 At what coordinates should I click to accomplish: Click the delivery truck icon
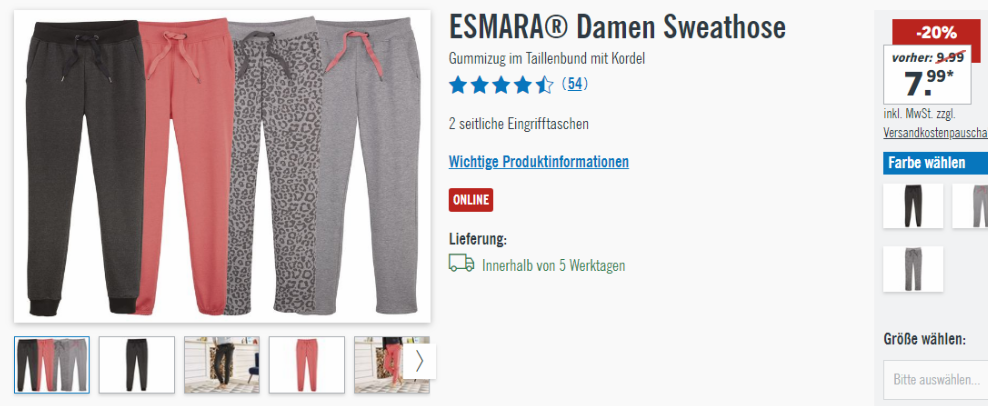pos(461,263)
